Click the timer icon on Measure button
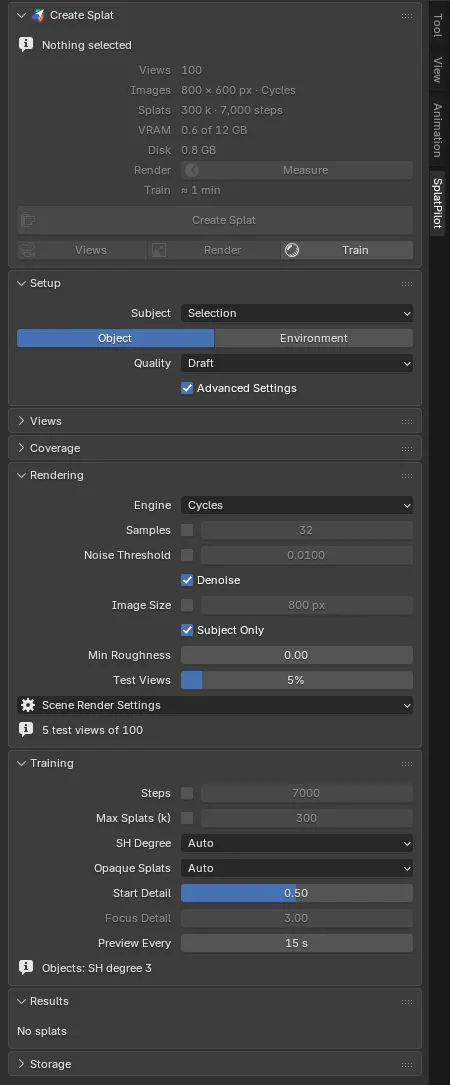The height and width of the screenshot is (1085, 450). (x=192, y=170)
